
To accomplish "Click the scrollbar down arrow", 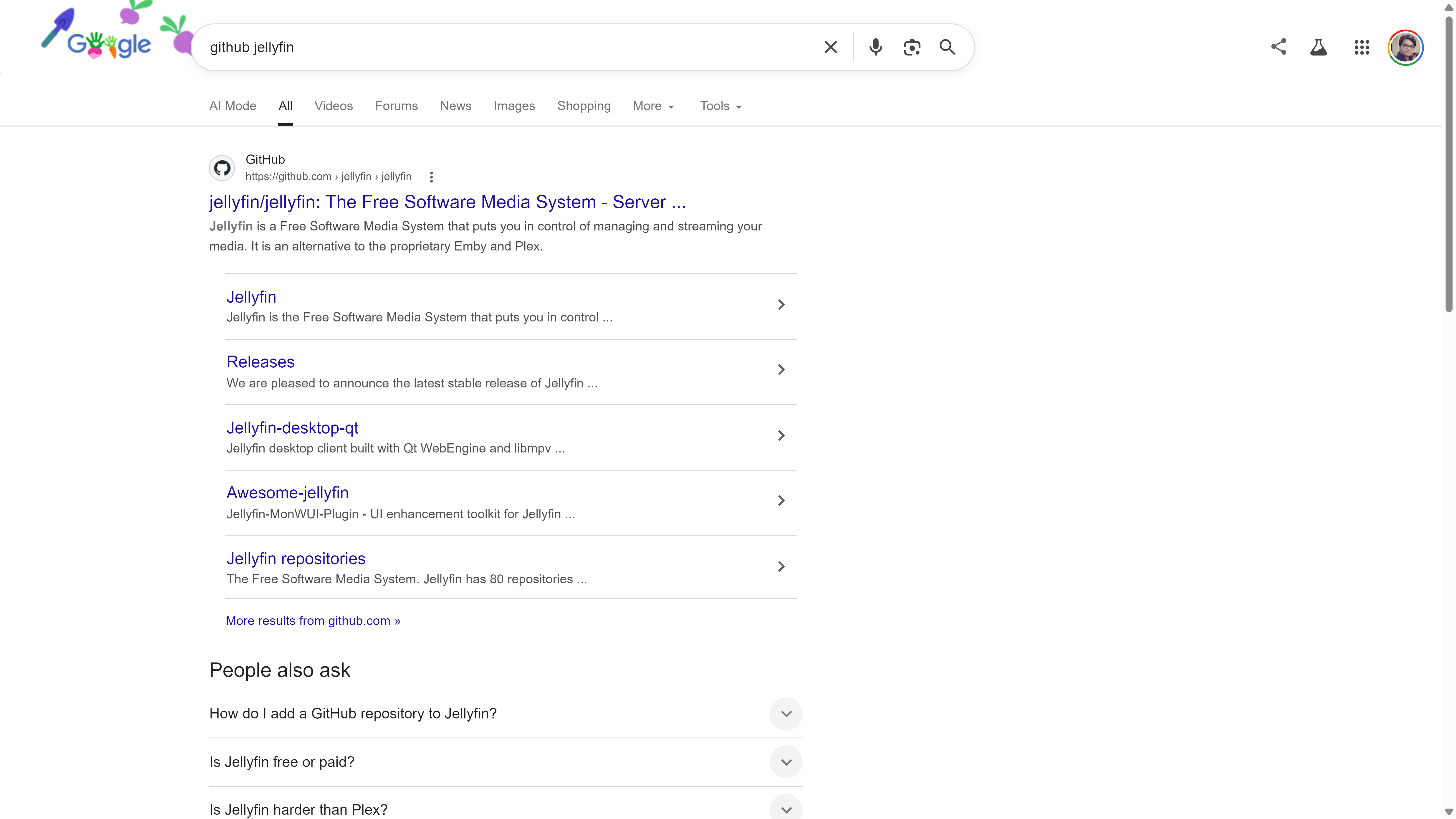I will pyautogui.click(x=1449, y=812).
